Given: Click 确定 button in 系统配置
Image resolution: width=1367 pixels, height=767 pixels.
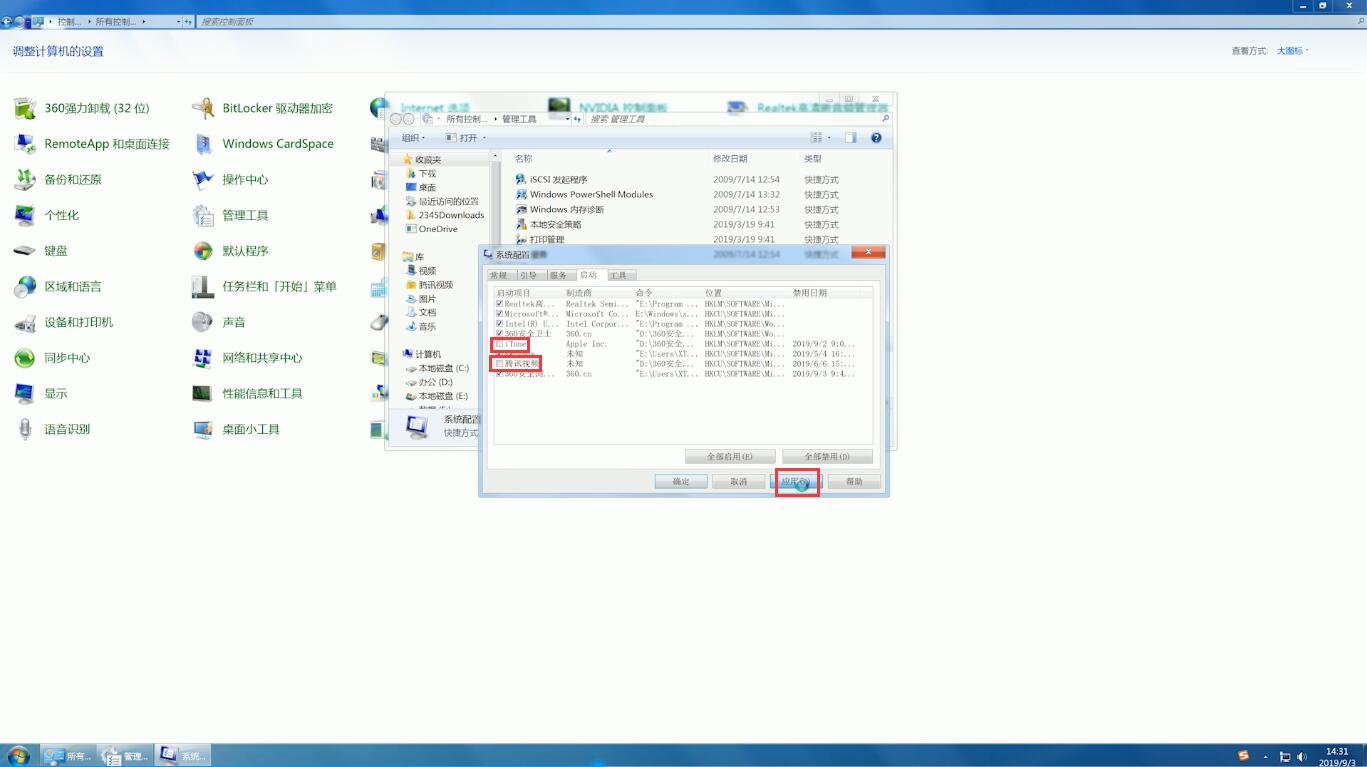Looking at the screenshot, I should point(681,482).
